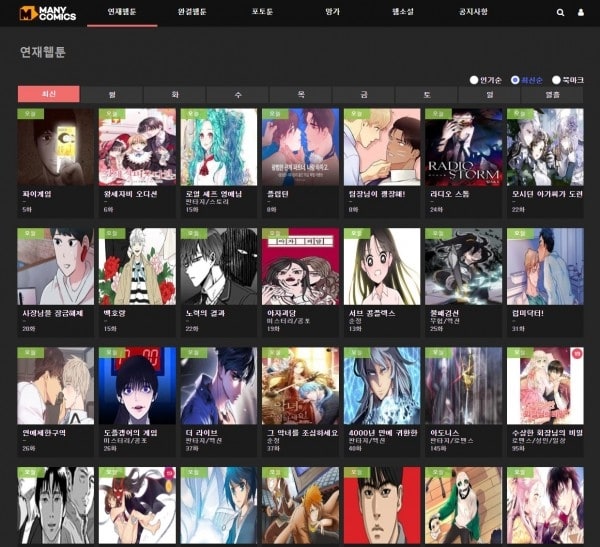This screenshot has height=547, width=600.
Task: Open the 4000년 만에 귀환한 cover thumbnail
Action: tap(382, 386)
